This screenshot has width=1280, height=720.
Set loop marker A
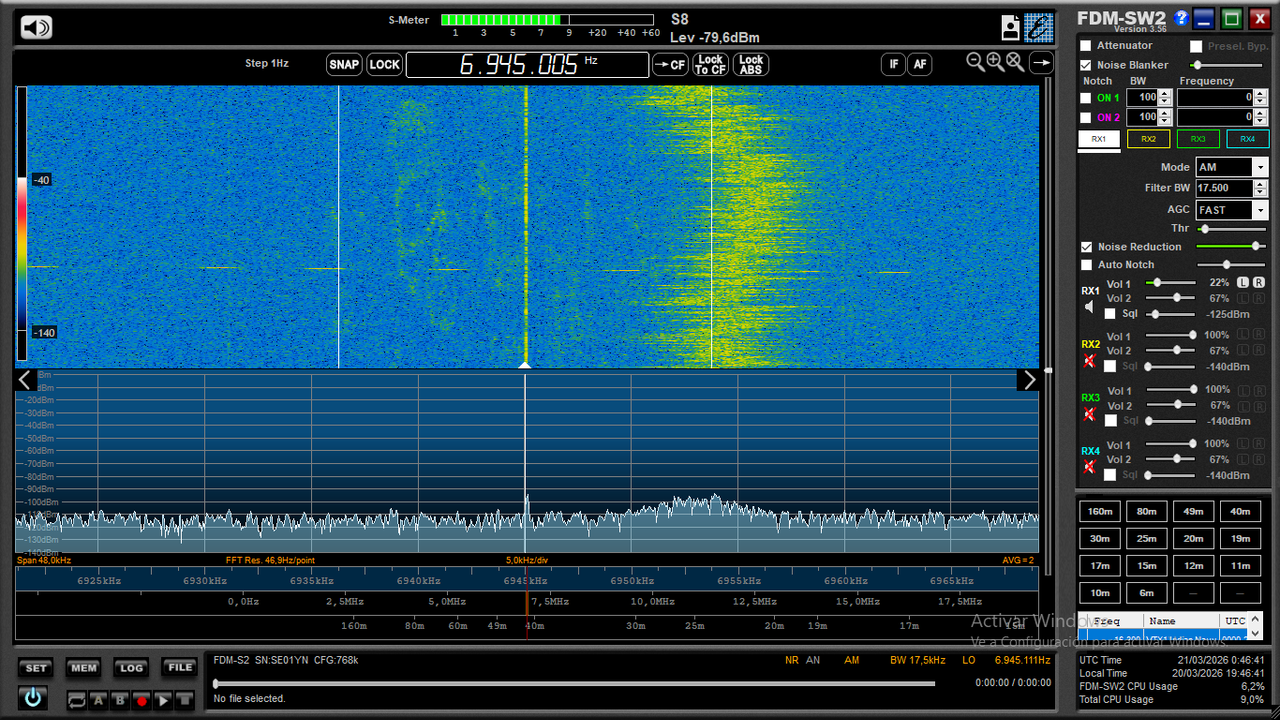(98, 701)
